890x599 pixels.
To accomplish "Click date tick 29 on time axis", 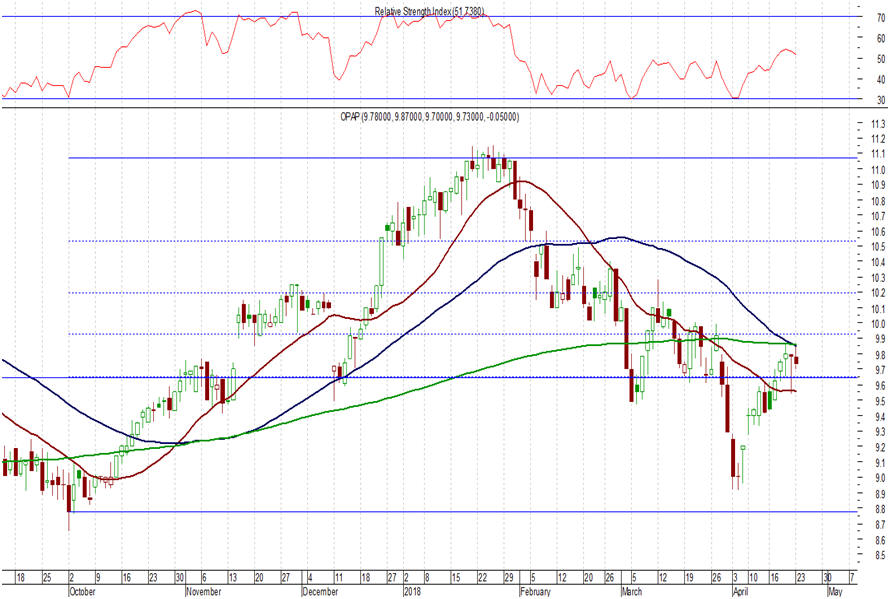I will tap(509, 578).
